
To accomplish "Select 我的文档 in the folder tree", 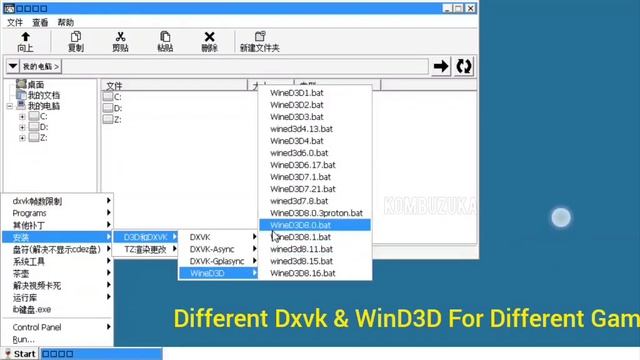I will 44,96.
